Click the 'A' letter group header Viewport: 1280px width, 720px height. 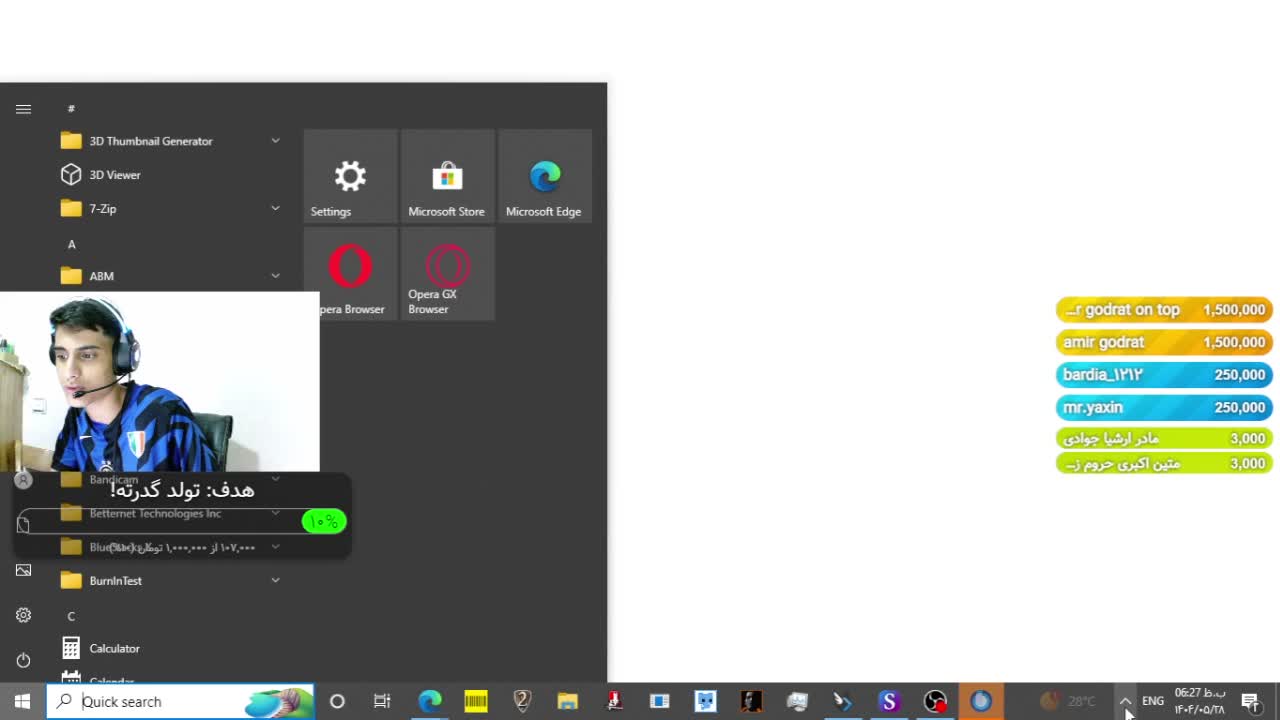71,244
